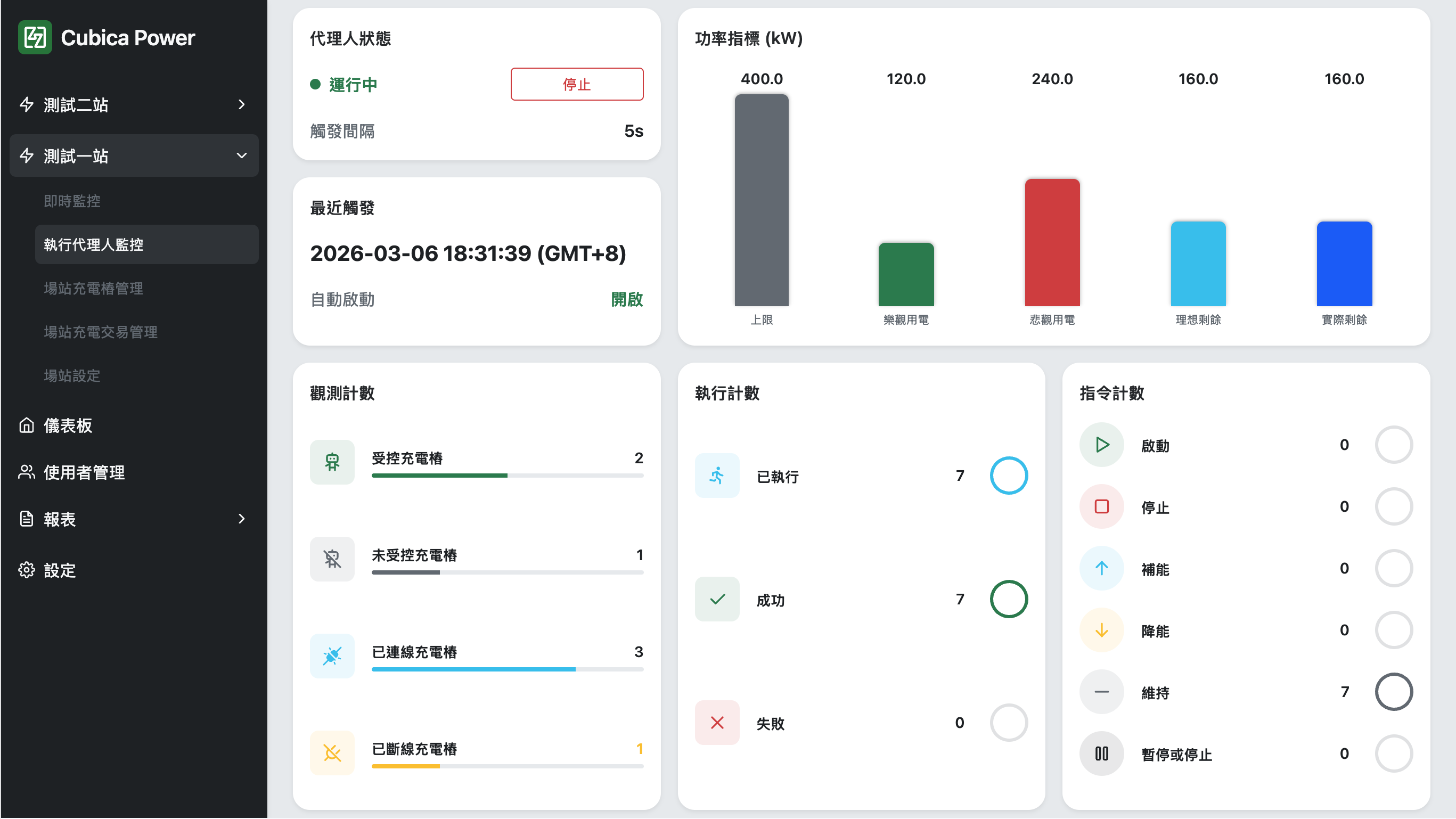Image resolution: width=1456 pixels, height=819 pixels.
Task: Click the yellow down-arrow 降能 icon
Action: (1101, 629)
